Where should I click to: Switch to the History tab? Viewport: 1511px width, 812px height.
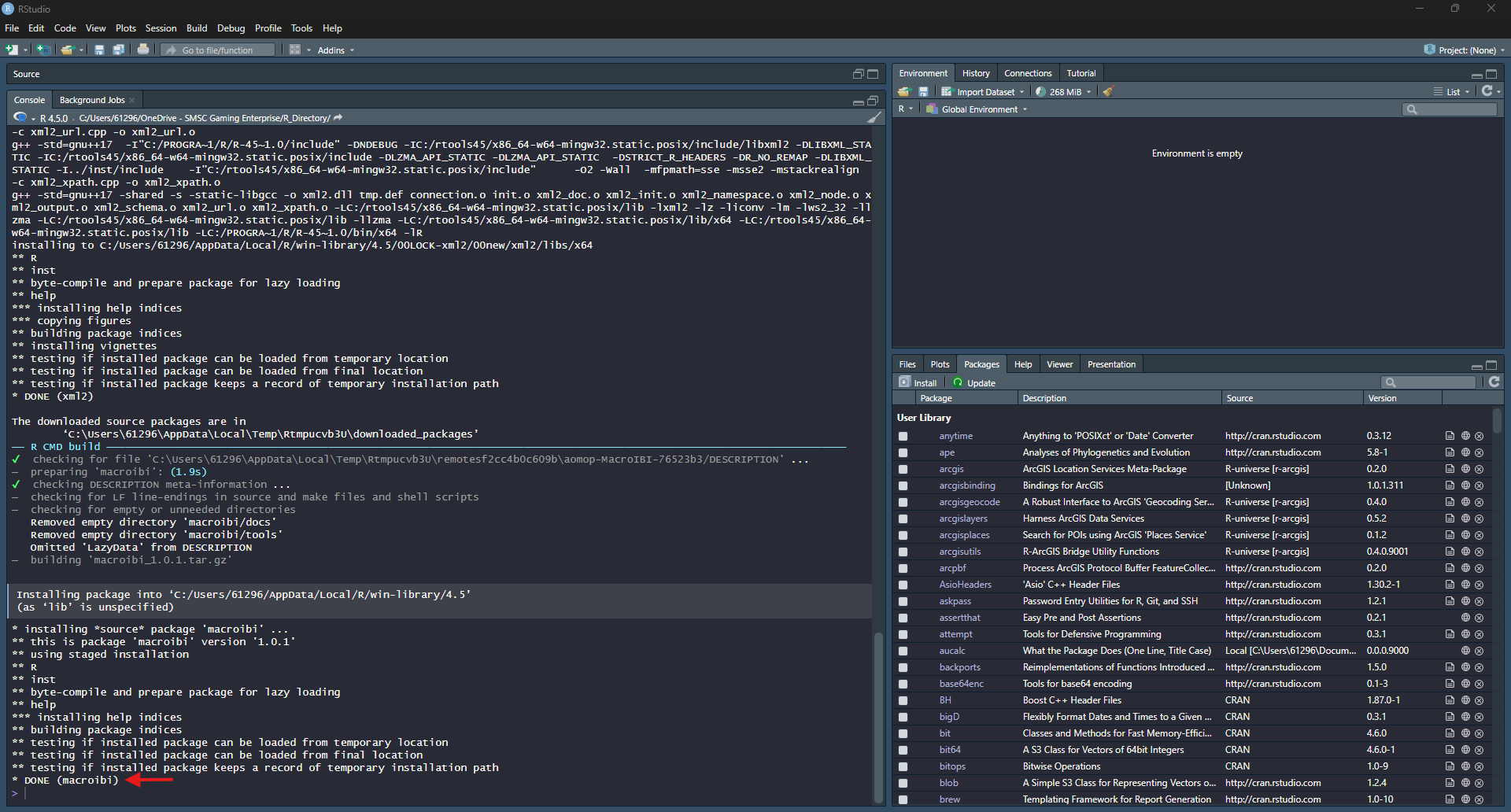click(x=976, y=73)
